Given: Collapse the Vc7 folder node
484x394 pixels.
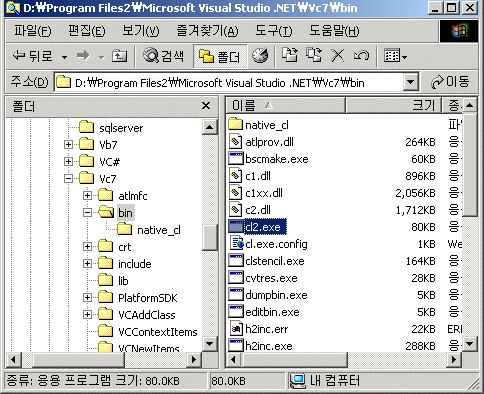Looking at the screenshot, I should (x=68, y=178).
